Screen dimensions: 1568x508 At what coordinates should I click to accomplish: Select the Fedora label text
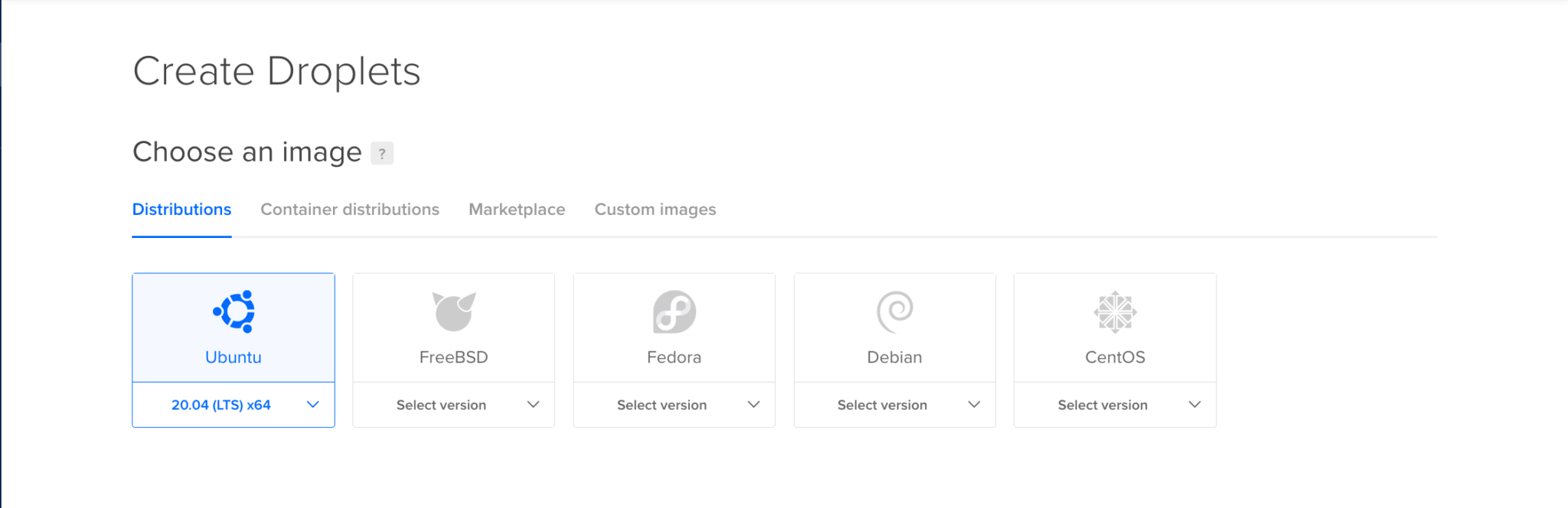675,357
